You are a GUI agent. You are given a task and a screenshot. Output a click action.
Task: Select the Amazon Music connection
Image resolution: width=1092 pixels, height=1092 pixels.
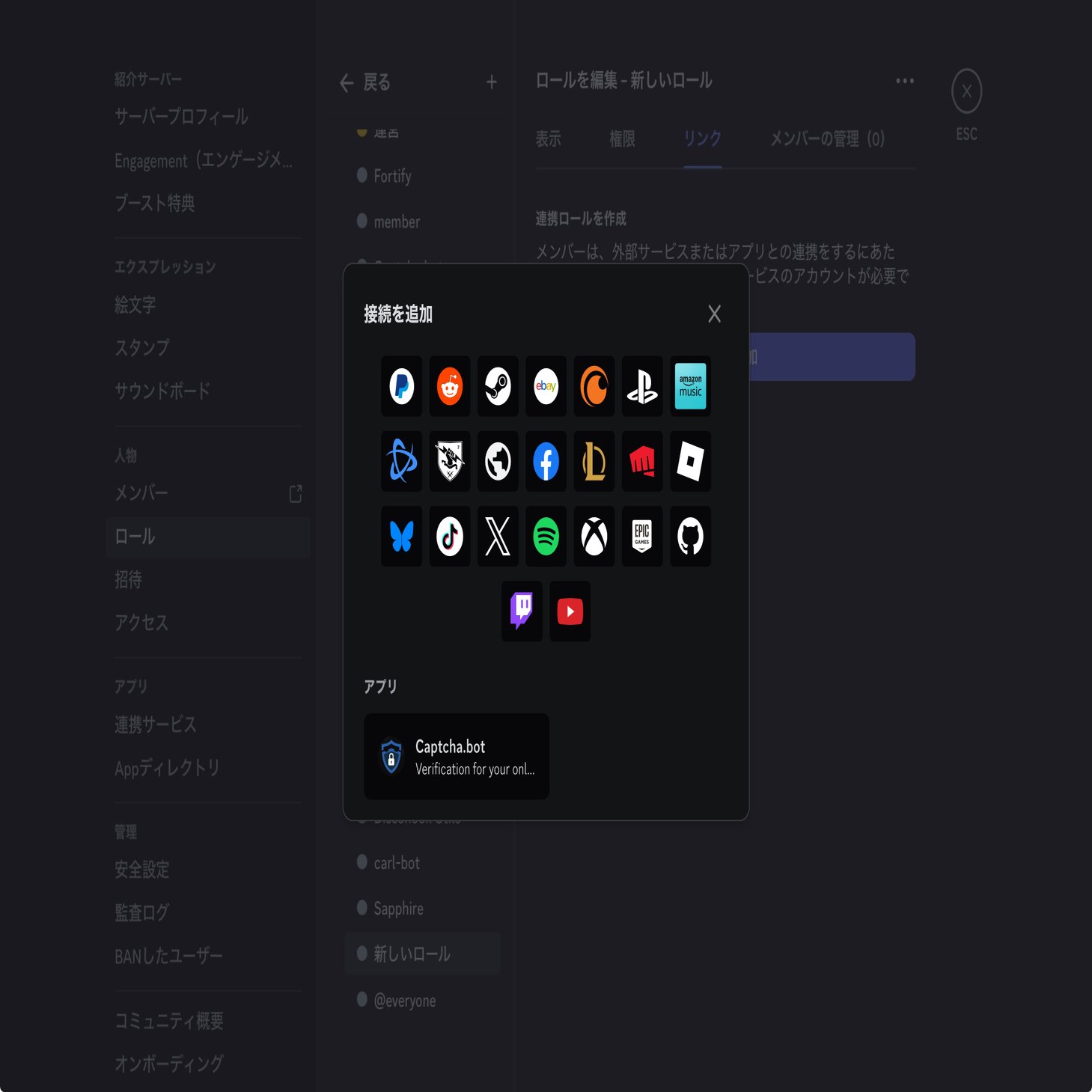pos(690,386)
